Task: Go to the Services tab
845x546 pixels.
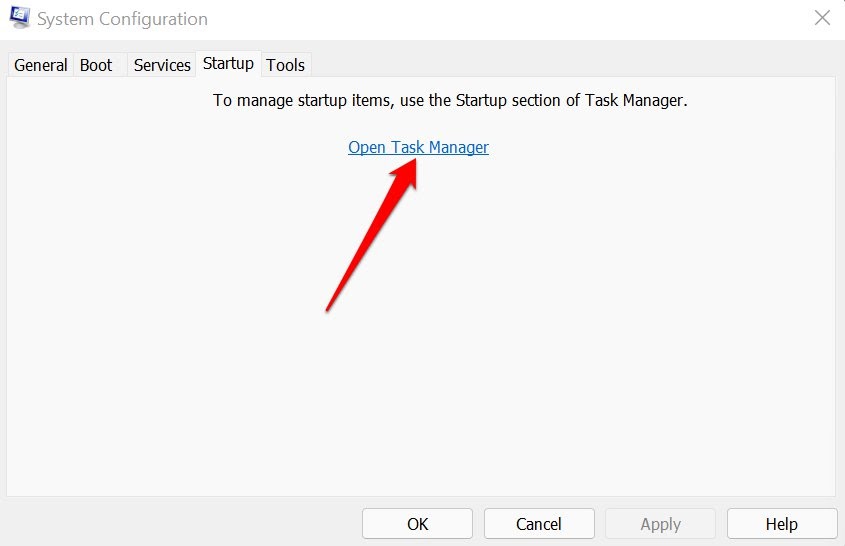Action: 162,65
